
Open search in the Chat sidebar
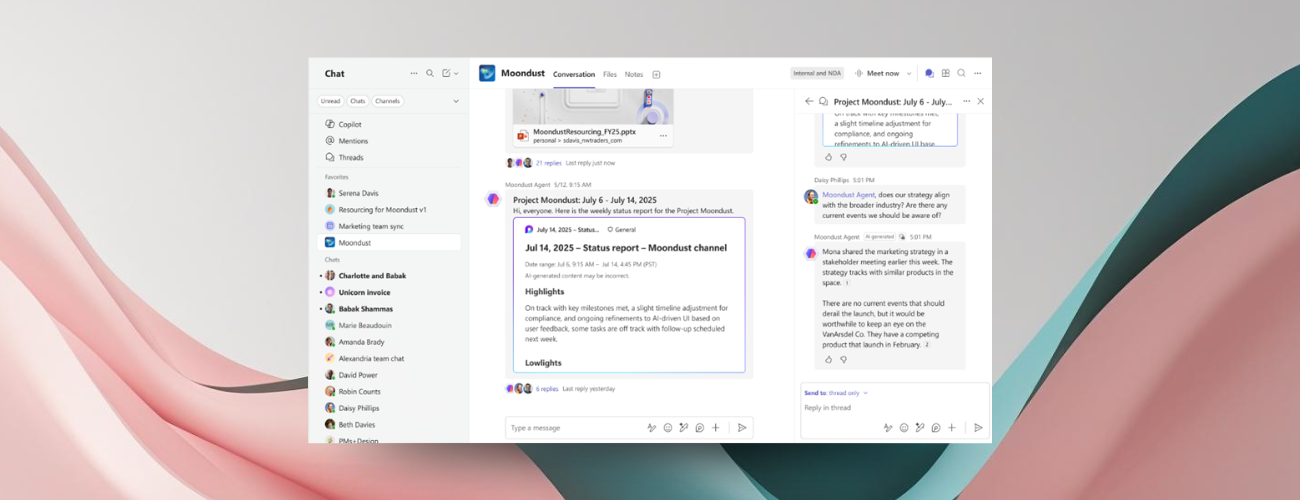pos(430,73)
